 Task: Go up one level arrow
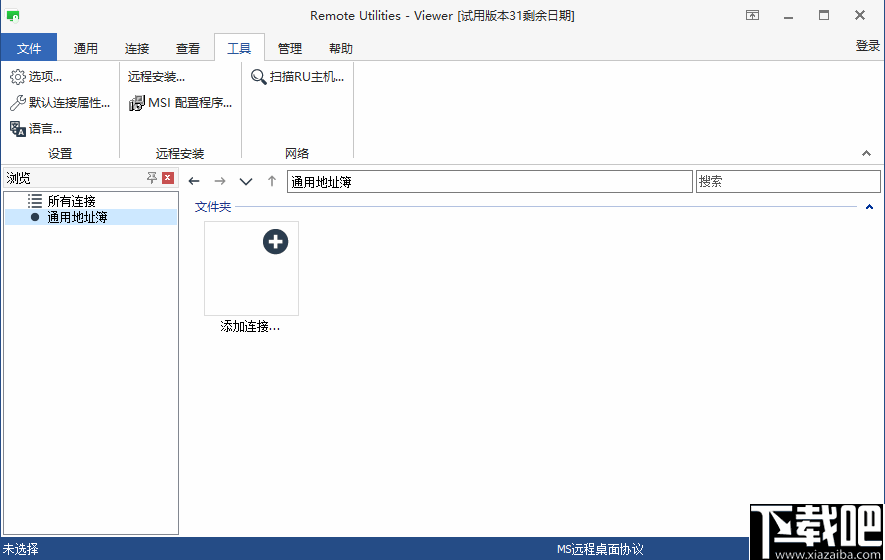click(271, 181)
